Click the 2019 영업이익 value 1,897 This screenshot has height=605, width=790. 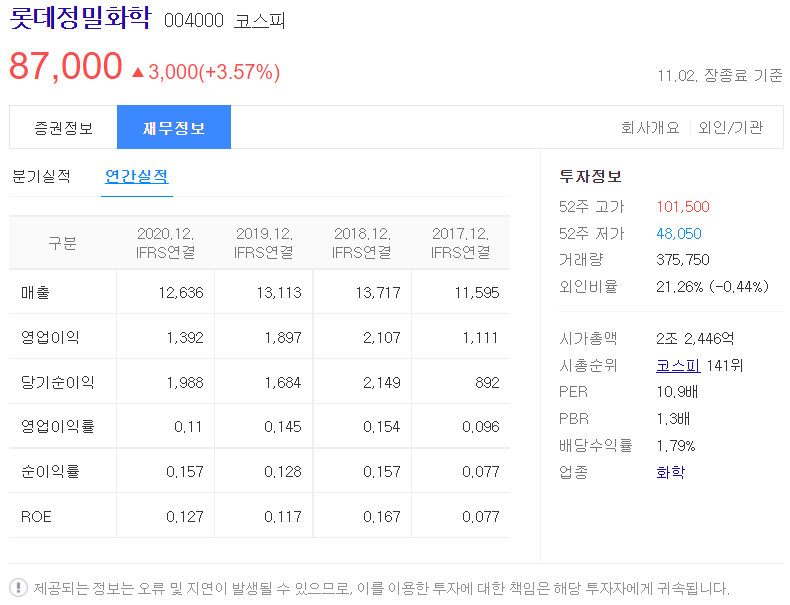coord(283,338)
